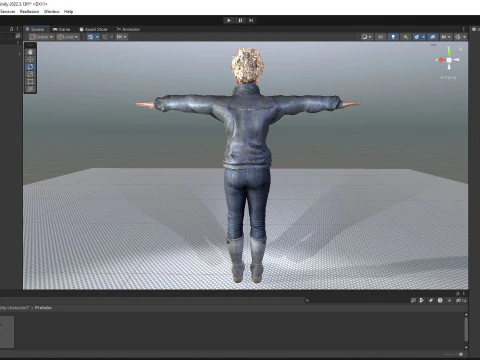
Task: Open the Animator tab
Action: [128, 29]
